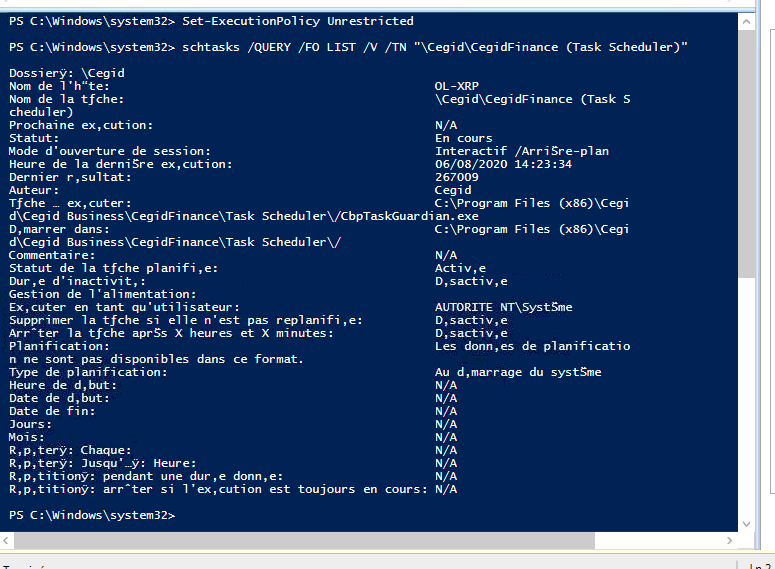Click the vertical scrollbar thumb
Screen dimensions: 775x569
click(x=746, y=150)
